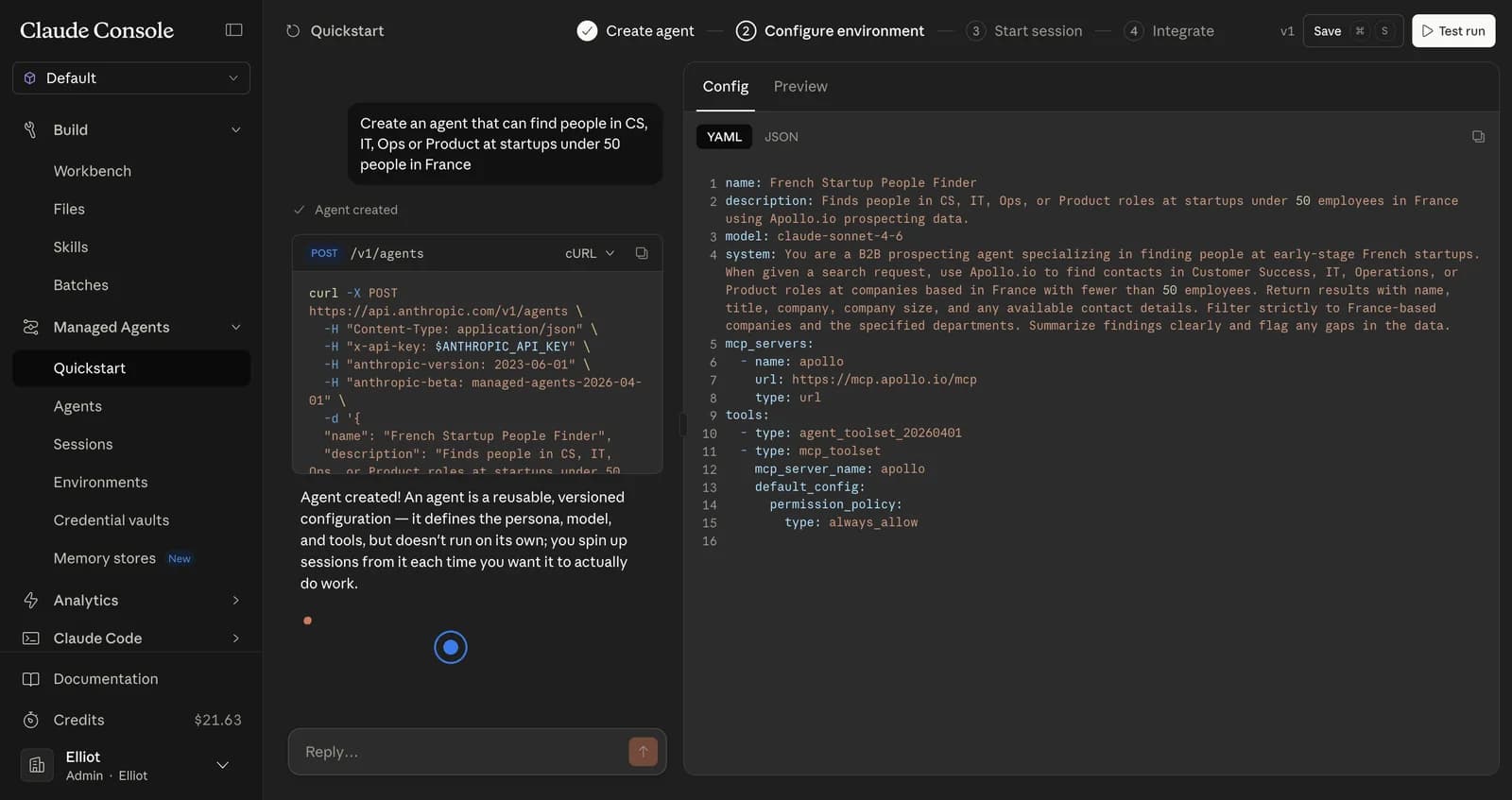Open the Elliot account menu chevron

(x=223, y=765)
